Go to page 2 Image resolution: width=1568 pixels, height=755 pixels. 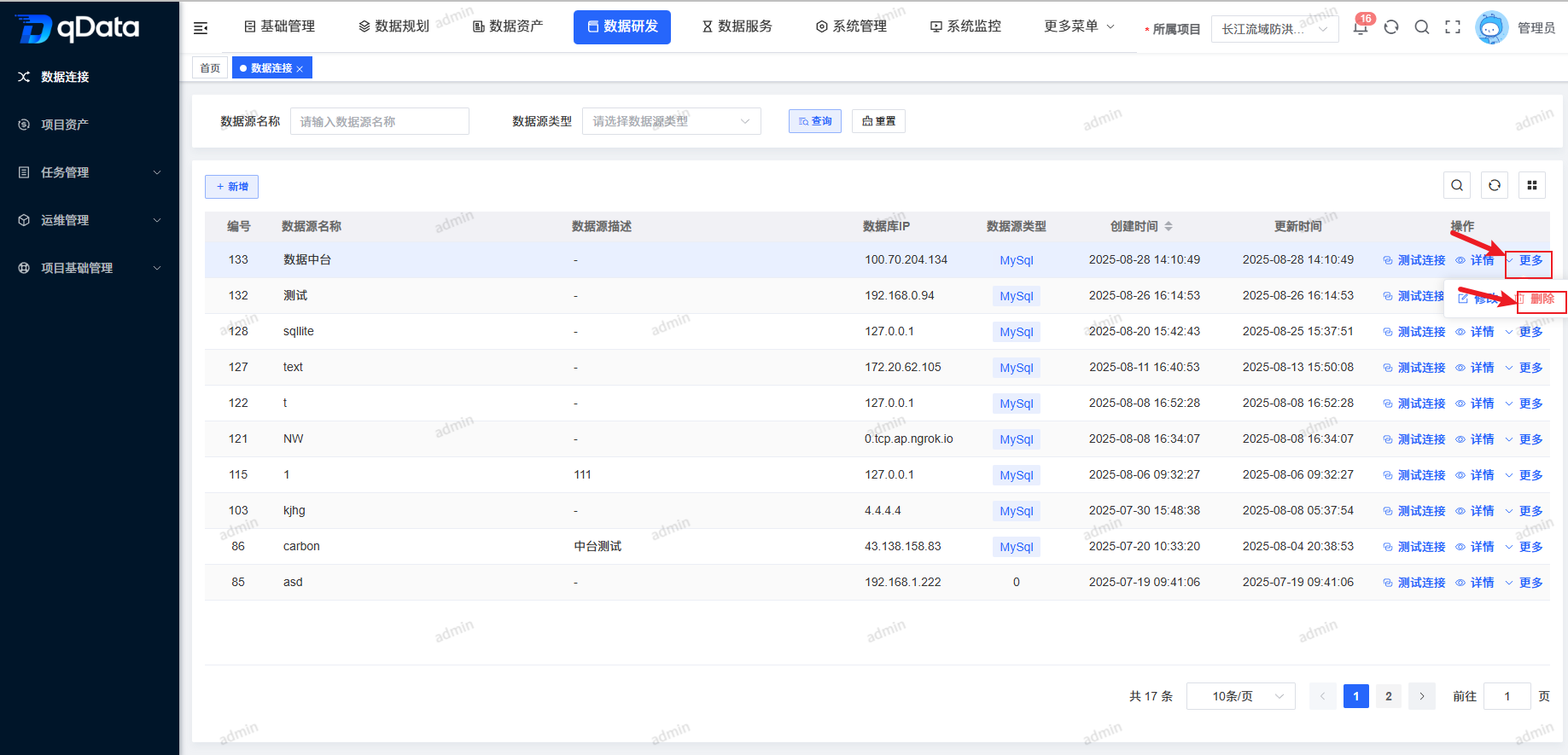point(1389,696)
